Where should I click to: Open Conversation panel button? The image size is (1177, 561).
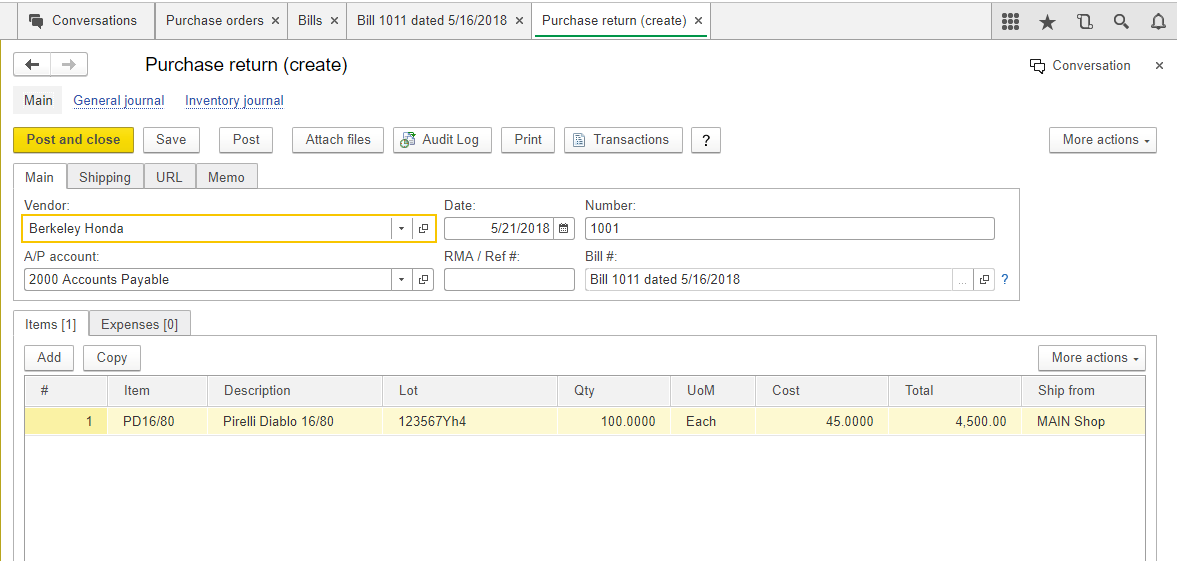(x=1080, y=65)
